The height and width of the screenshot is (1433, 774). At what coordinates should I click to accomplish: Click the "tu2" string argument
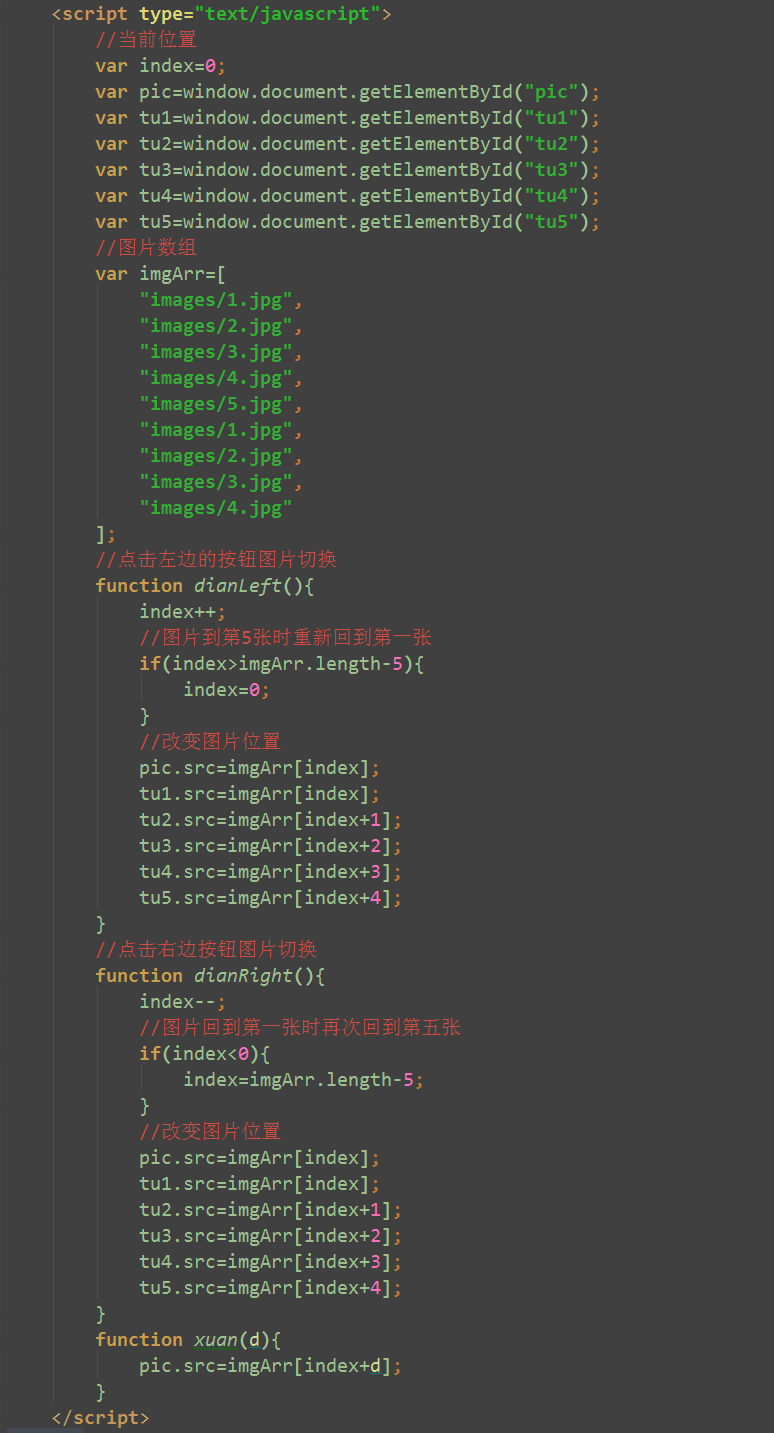552,144
